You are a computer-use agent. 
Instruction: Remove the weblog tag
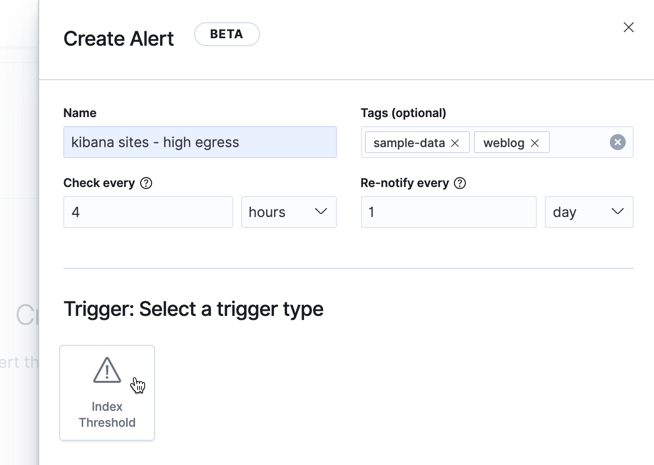tap(535, 143)
